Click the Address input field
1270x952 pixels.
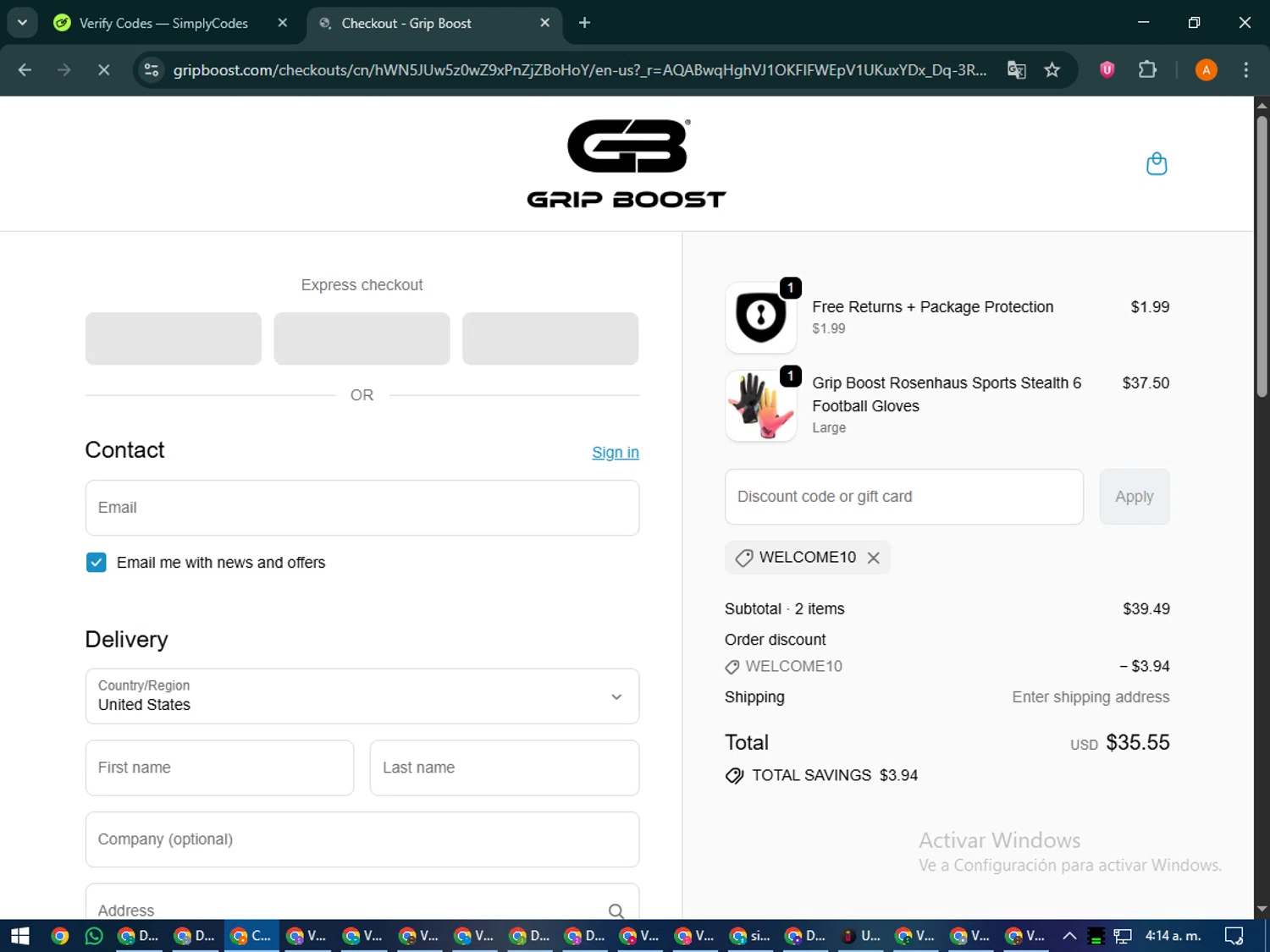click(x=362, y=904)
